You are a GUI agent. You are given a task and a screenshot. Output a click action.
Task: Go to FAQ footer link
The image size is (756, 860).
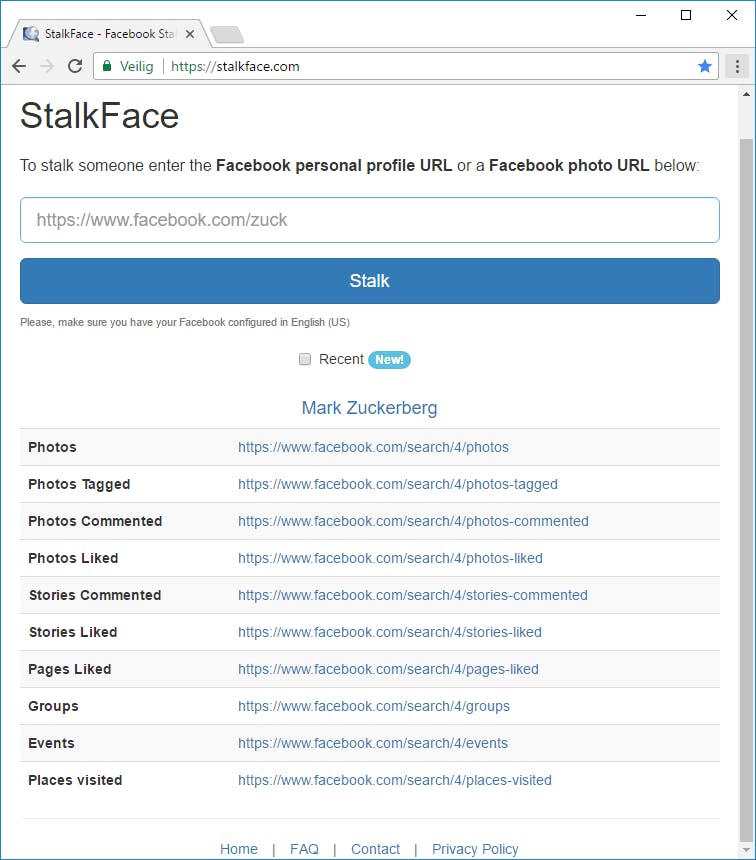304,849
